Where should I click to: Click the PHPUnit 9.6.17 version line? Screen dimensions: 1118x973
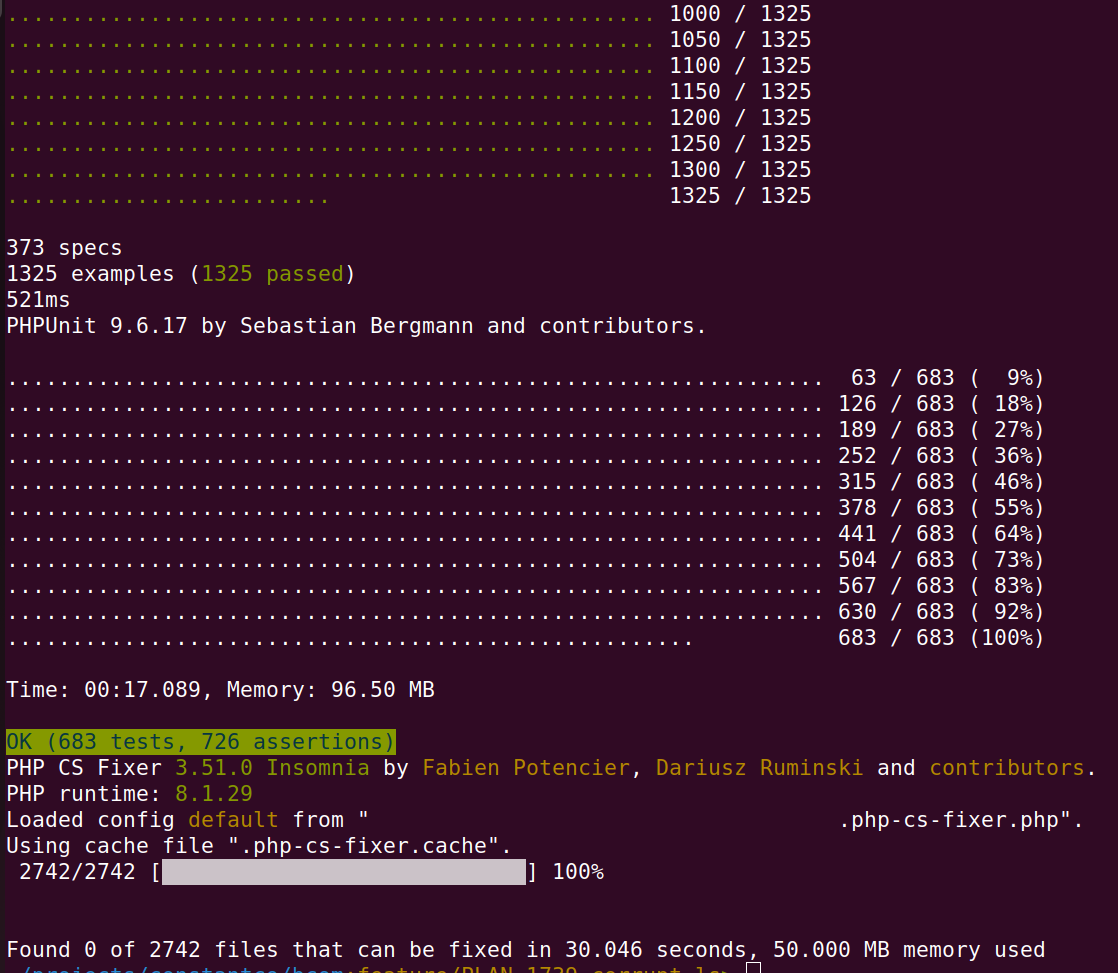tap(356, 326)
